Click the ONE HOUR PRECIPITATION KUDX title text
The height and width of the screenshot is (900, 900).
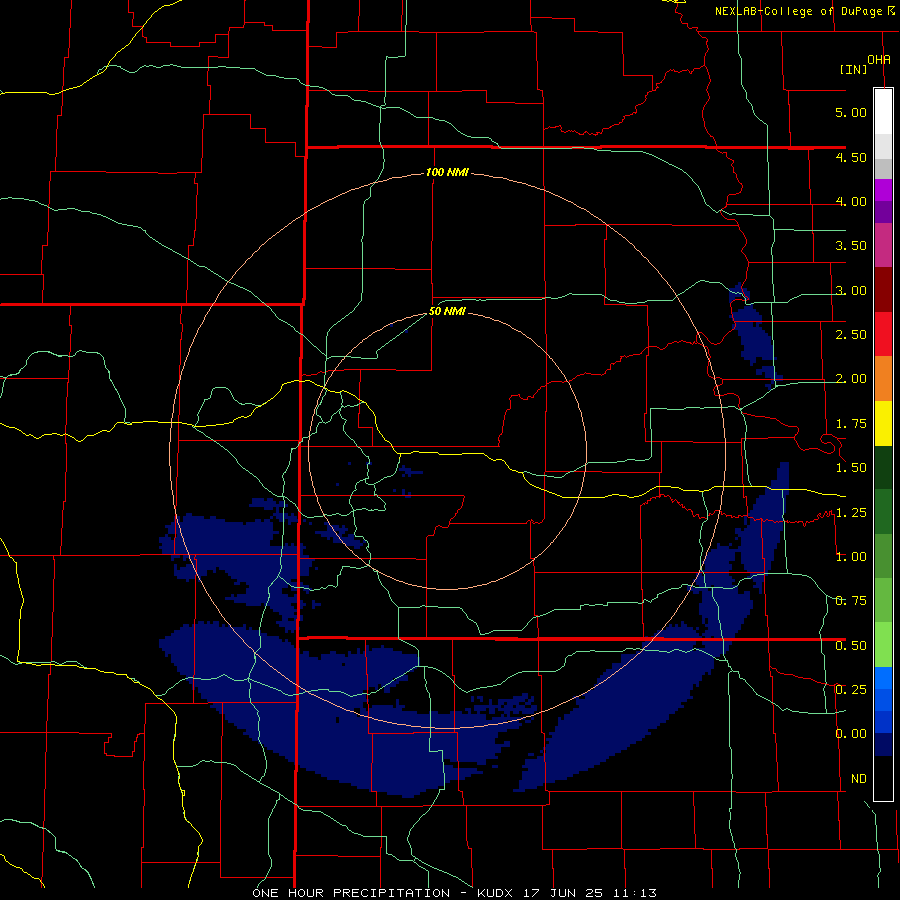pos(454,893)
